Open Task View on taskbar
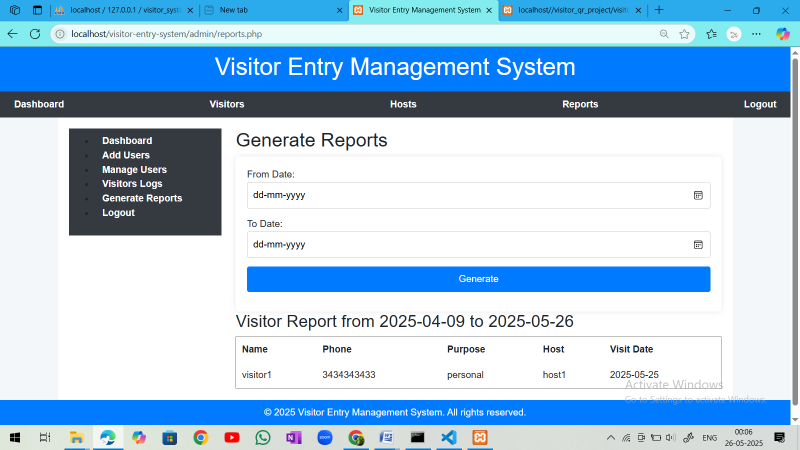The width and height of the screenshot is (800, 450). 45,438
